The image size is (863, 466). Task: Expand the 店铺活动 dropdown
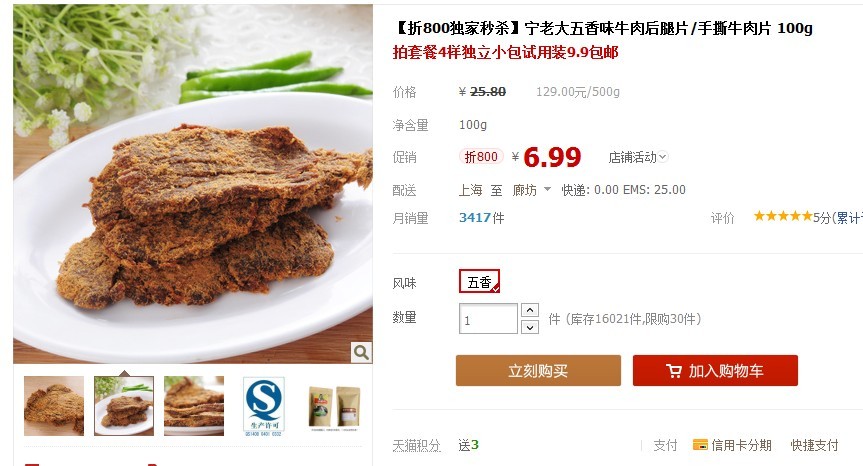[x=638, y=157]
